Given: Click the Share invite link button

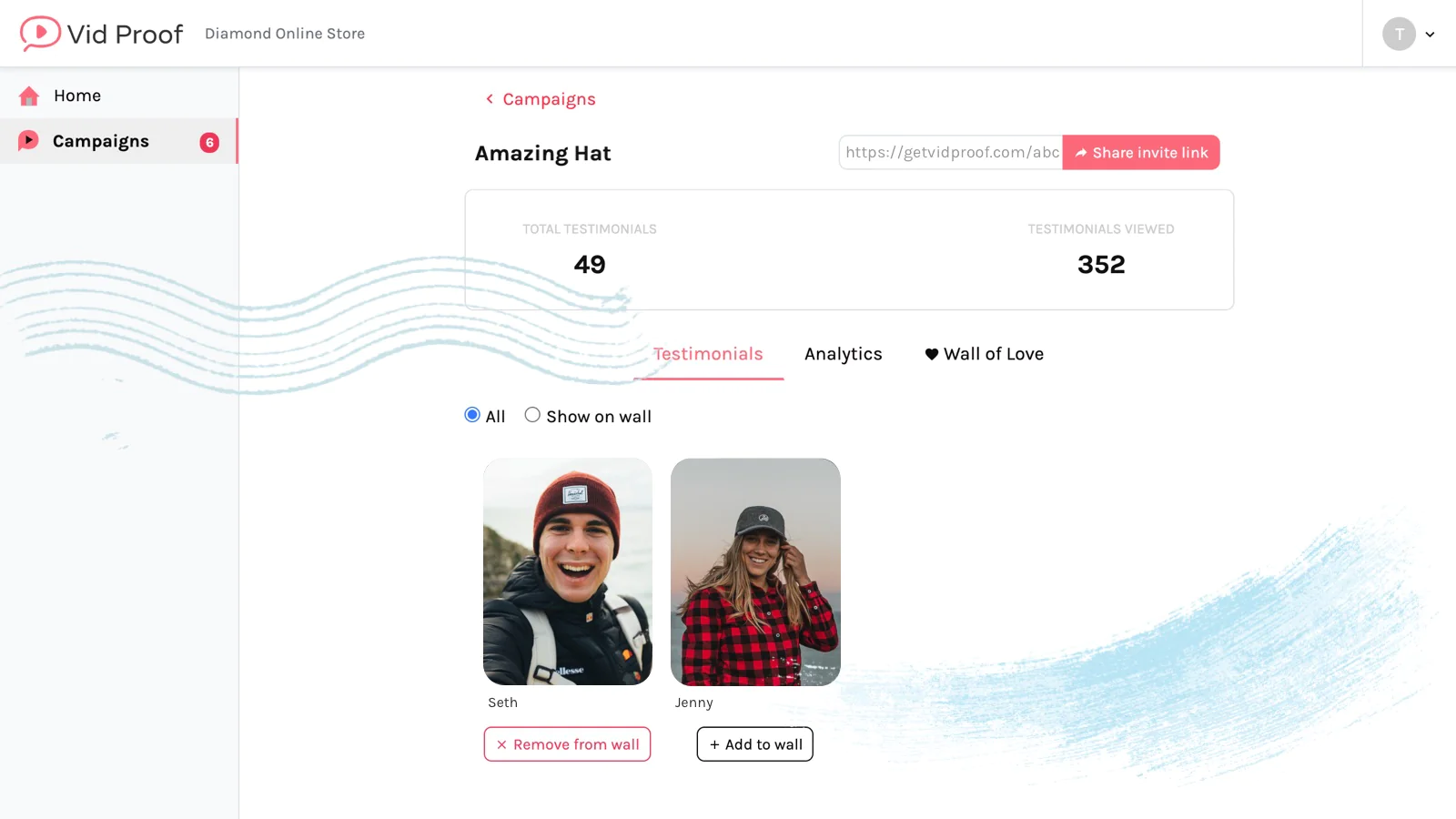Looking at the screenshot, I should click(1141, 152).
